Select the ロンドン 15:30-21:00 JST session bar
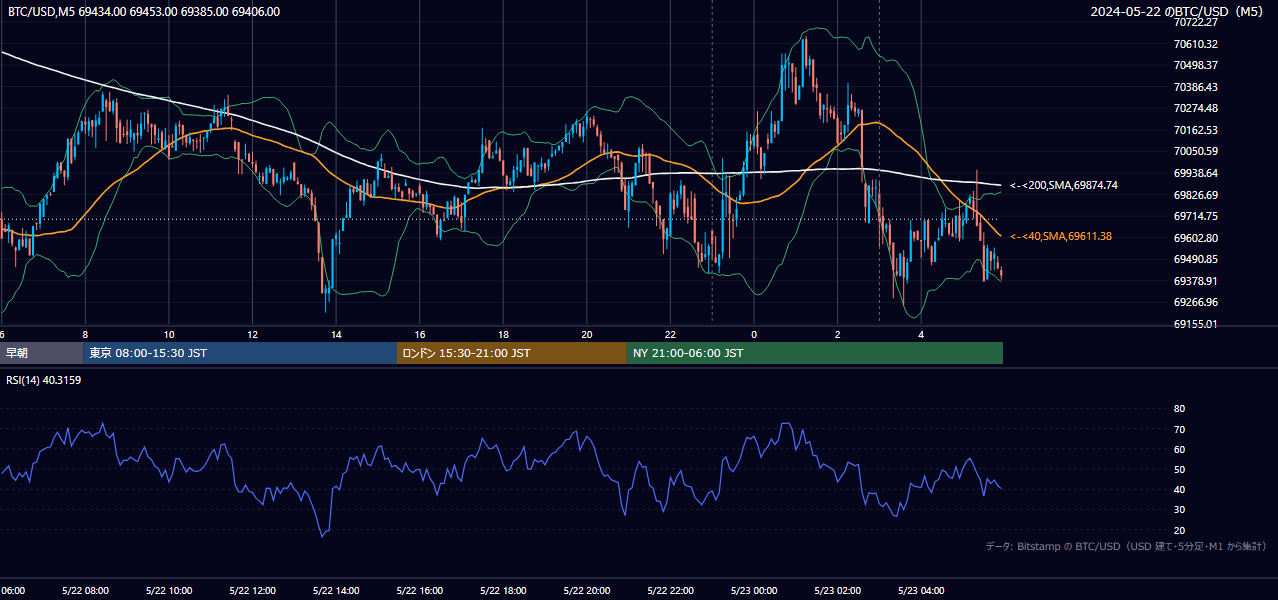1278x600 pixels. point(512,353)
